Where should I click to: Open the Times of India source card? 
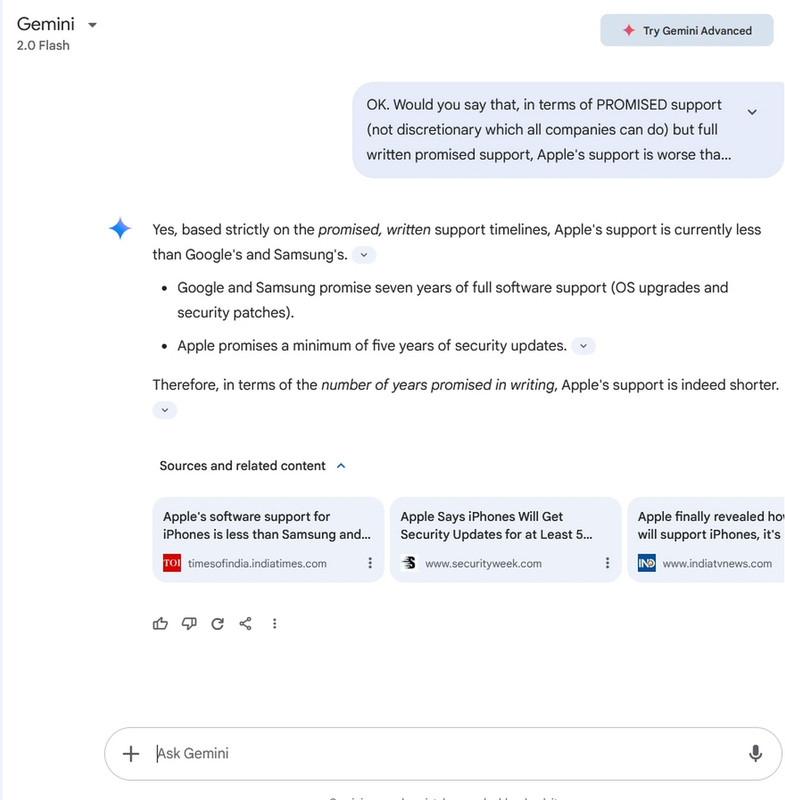(268, 539)
